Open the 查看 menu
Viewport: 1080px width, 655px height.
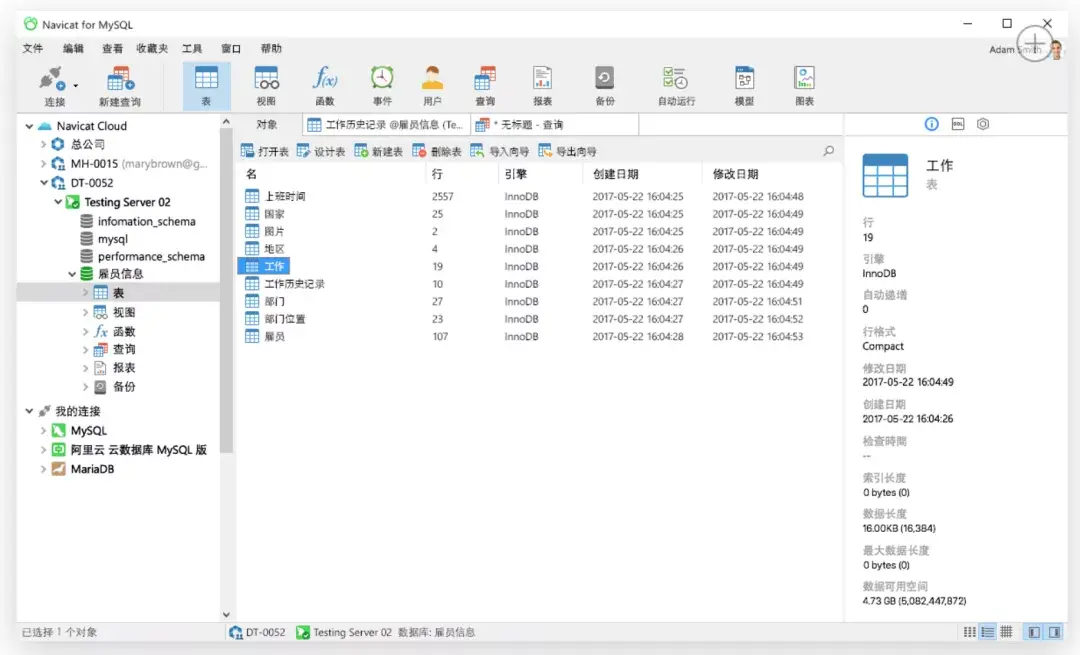point(112,48)
